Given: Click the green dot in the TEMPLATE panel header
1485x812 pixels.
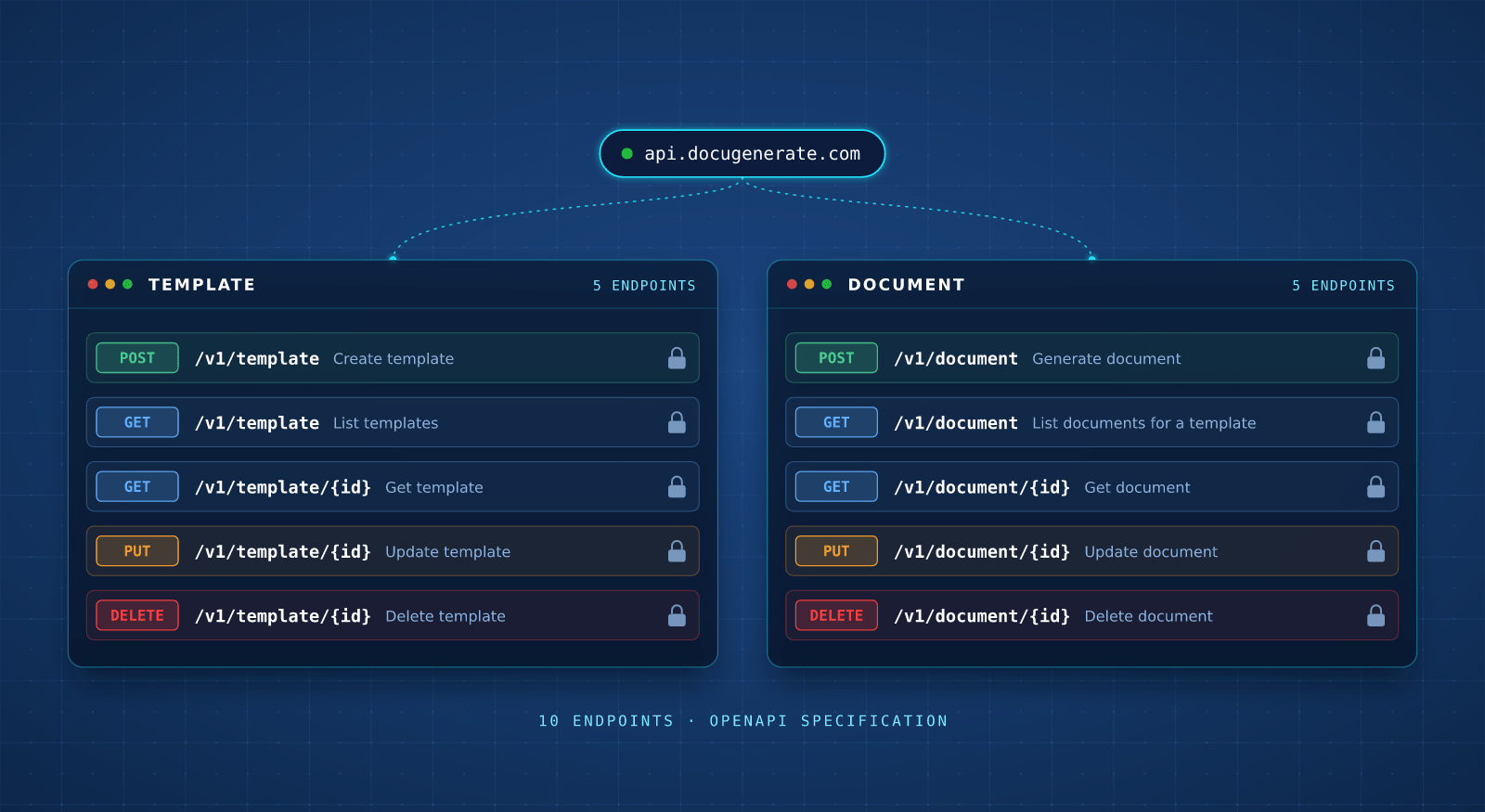Looking at the screenshot, I should 127,284.
